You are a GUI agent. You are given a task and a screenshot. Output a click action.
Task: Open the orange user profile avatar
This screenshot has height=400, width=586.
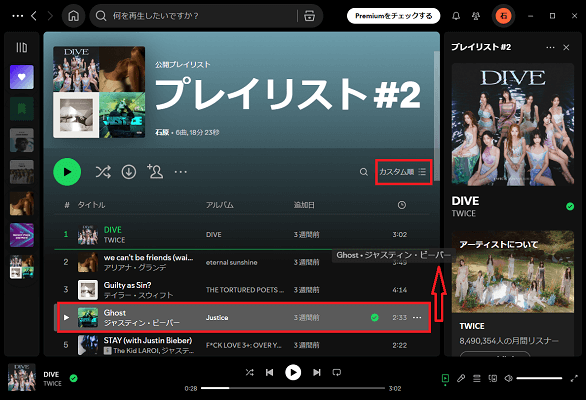point(503,16)
